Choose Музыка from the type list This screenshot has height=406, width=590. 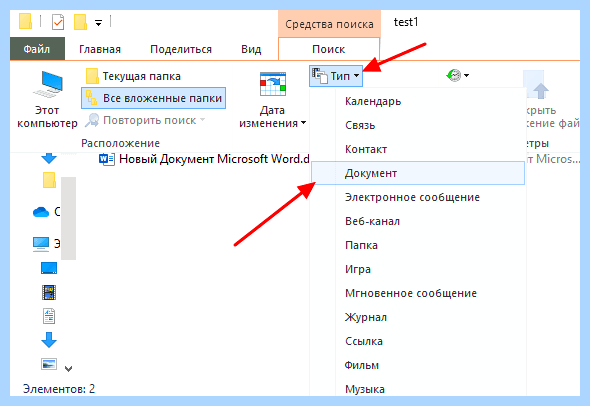tap(417, 389)
